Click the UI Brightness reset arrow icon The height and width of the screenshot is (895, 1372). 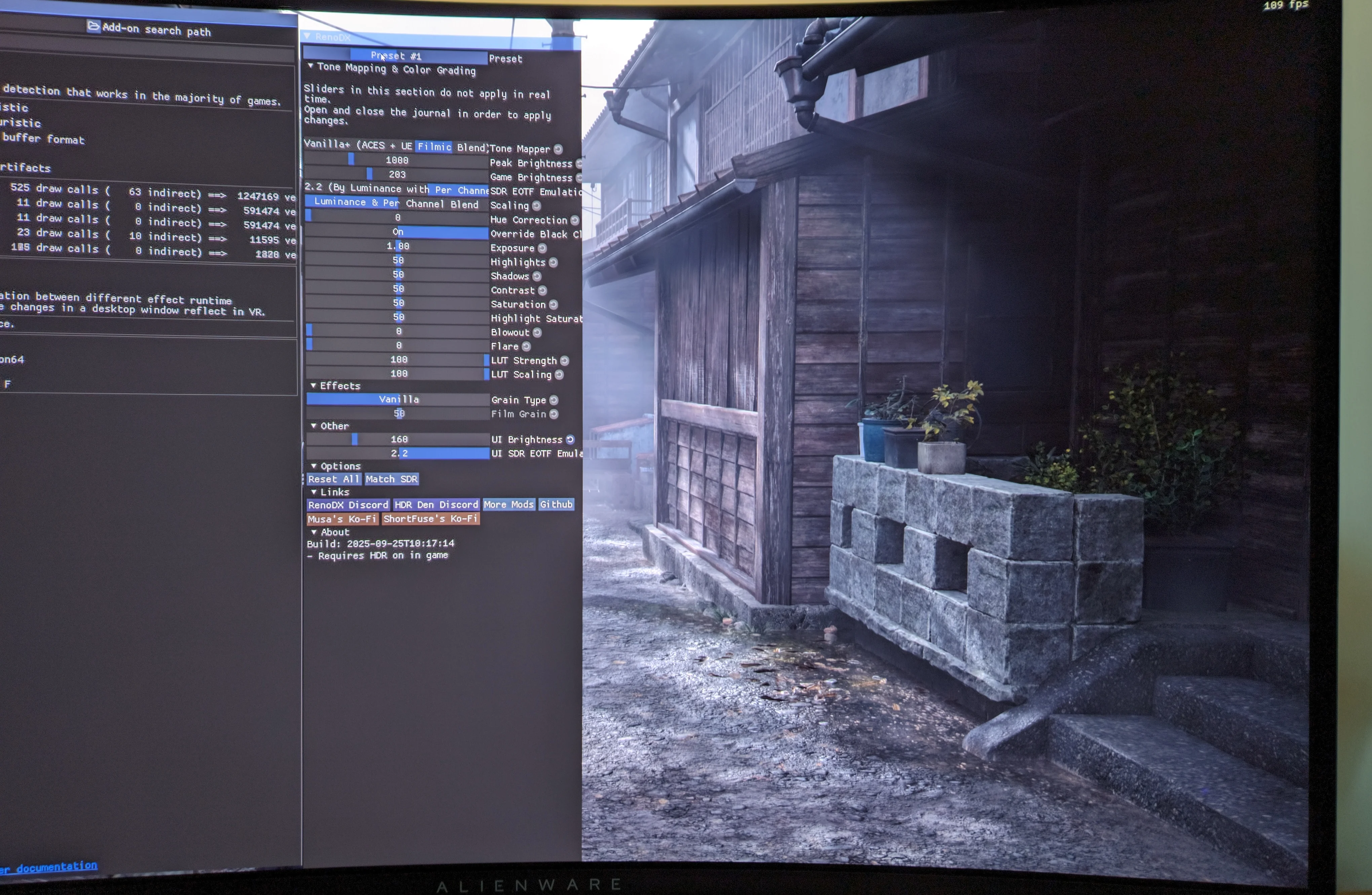570,440
